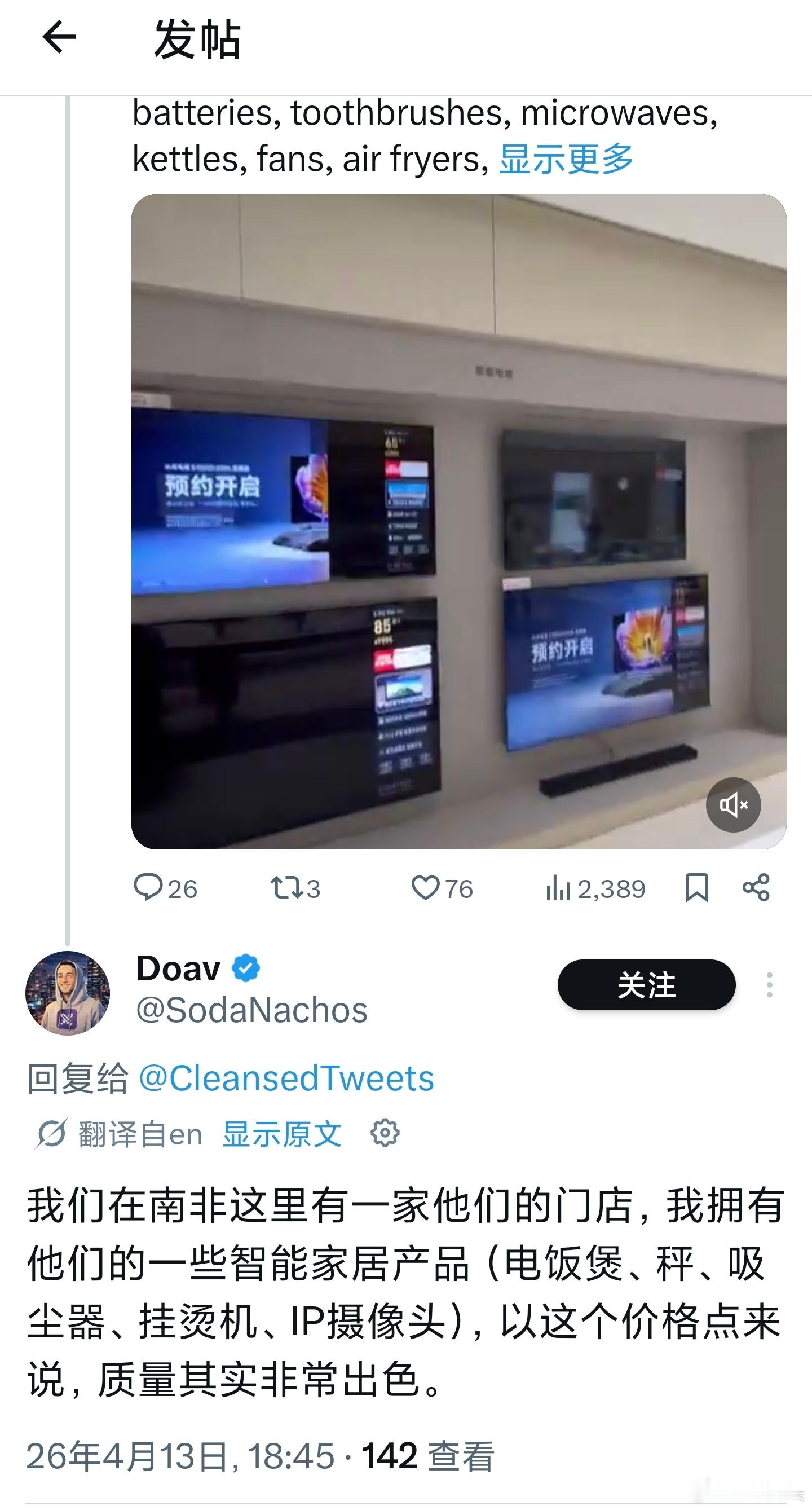Open the 142 查看 view count
Viewport: 812px width, 1510px height.
(427, 1456)
